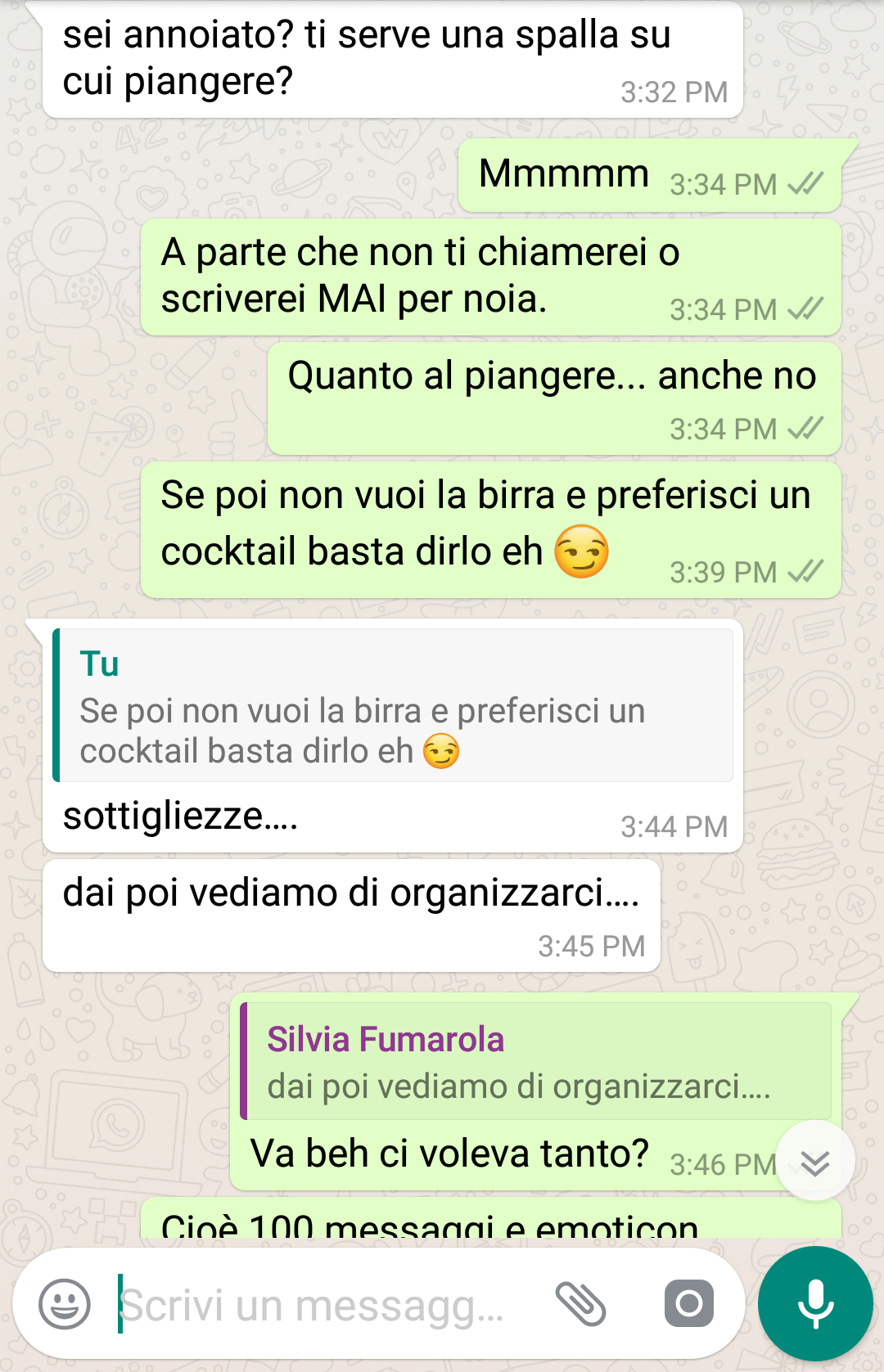Select the 'Va beh ci voleva tanto?' message

pos(449,1154)
